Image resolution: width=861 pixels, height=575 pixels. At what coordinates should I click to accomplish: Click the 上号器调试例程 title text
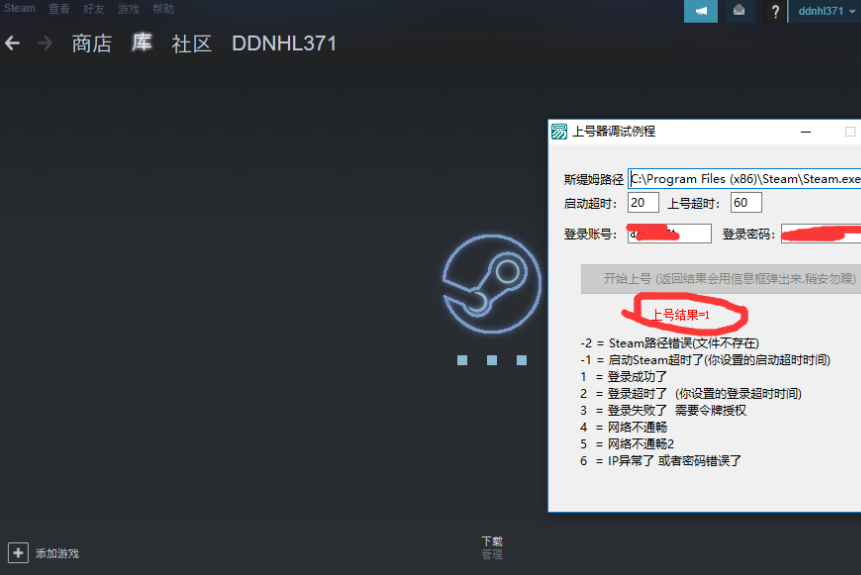[614, 131]
